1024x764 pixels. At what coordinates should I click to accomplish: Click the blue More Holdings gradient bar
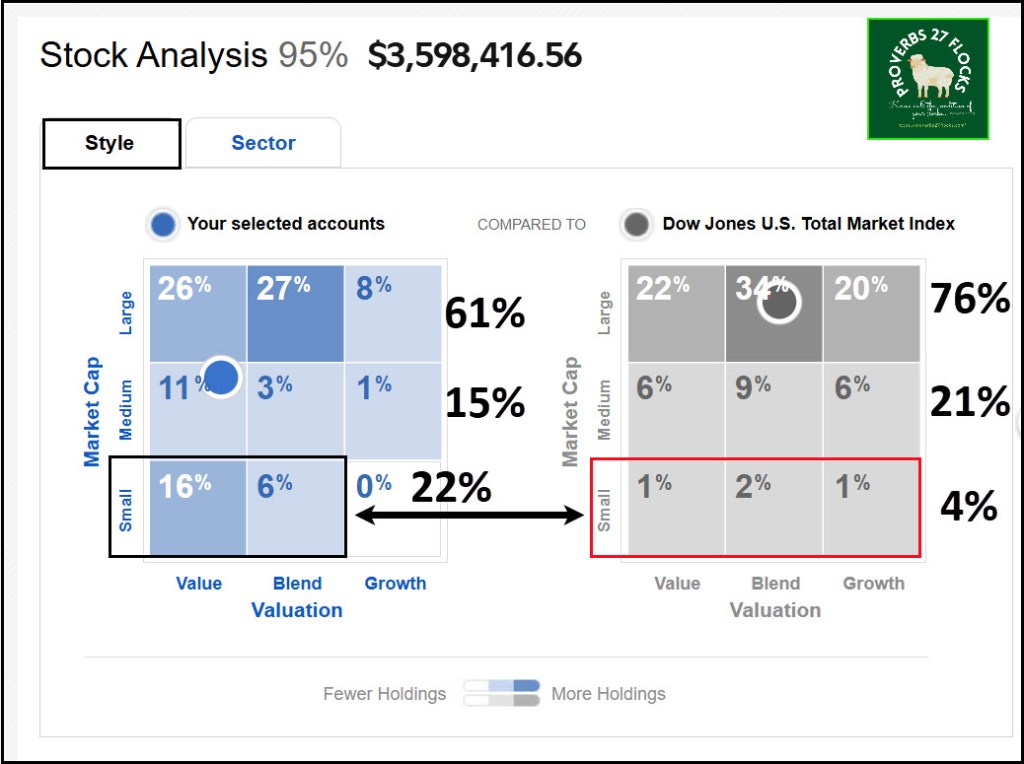pos(502,686)
